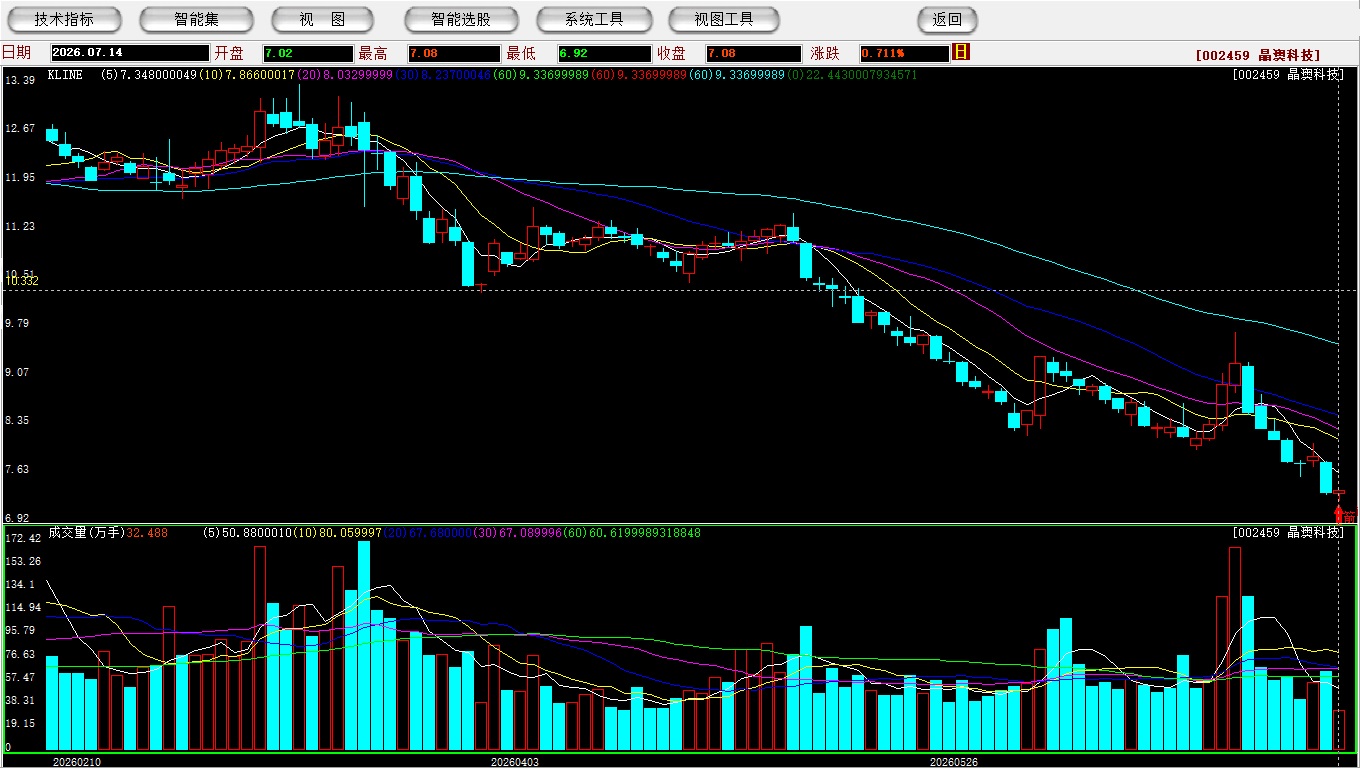The height and width of the screenshot is (768, 1360).
Task: Click the 20260526 date label on the time axis
Action: 954,761
